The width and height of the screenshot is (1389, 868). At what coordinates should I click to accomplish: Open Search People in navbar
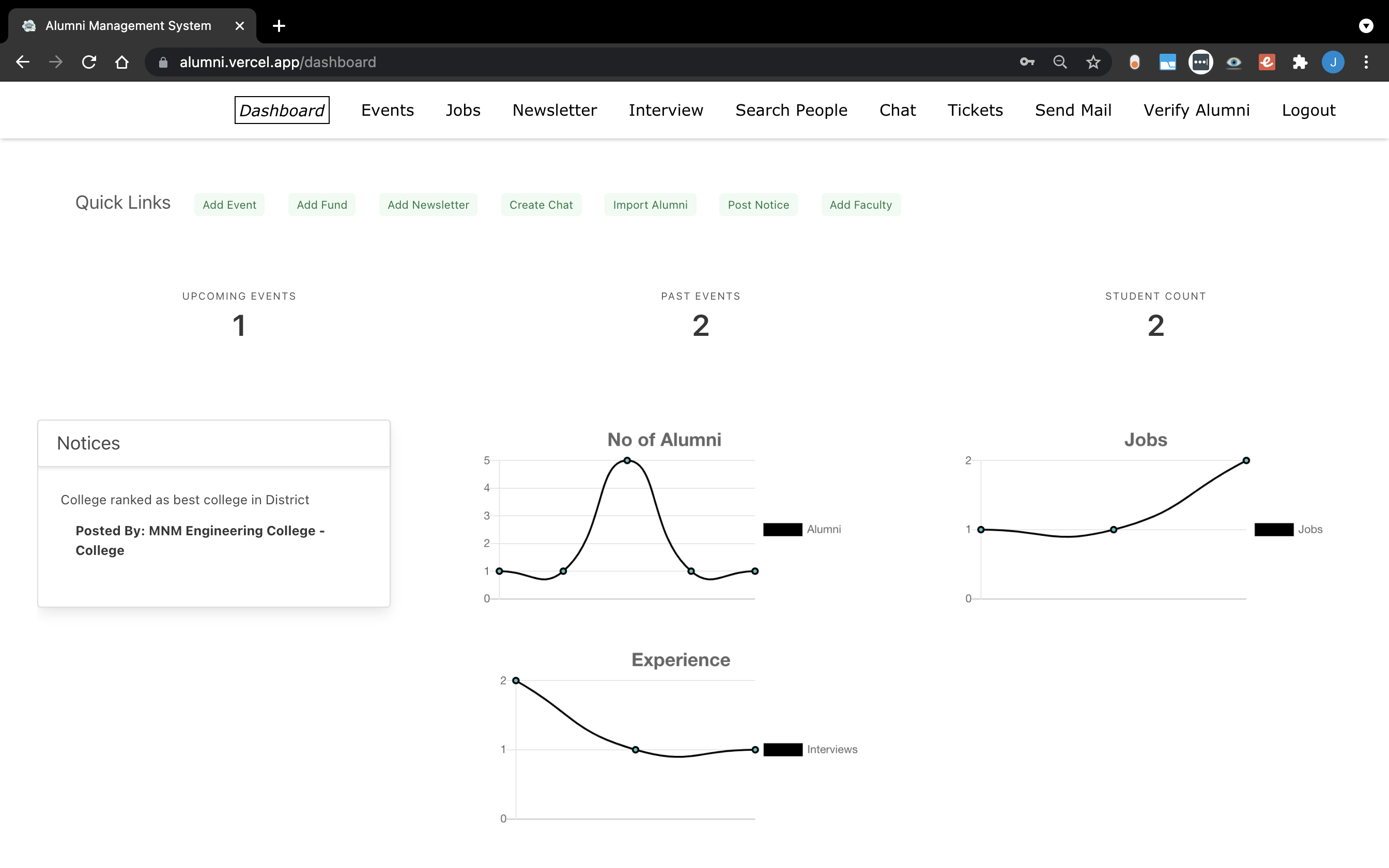pyautogui.click(x=791, y=110)
